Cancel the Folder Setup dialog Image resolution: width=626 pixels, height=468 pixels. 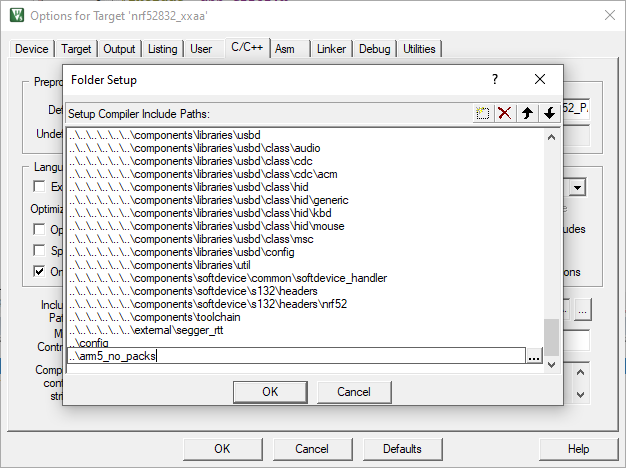click(x=354, y=392)
